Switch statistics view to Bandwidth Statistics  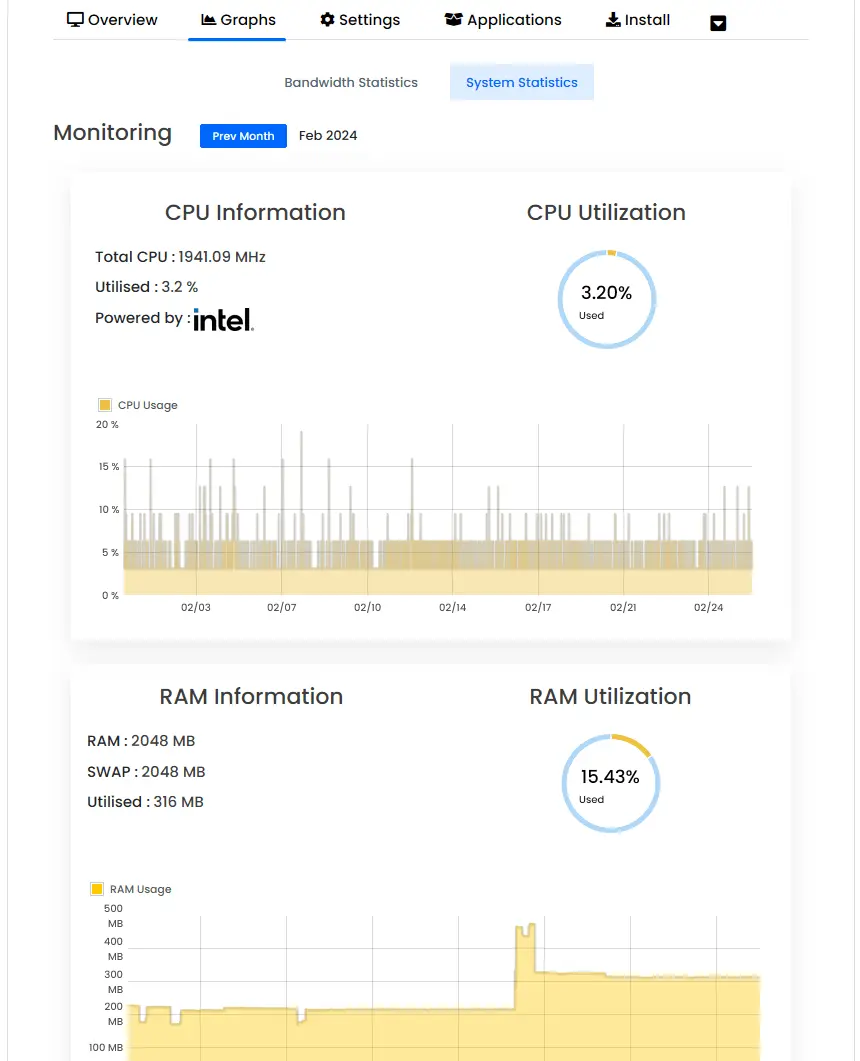pos(351,82)
